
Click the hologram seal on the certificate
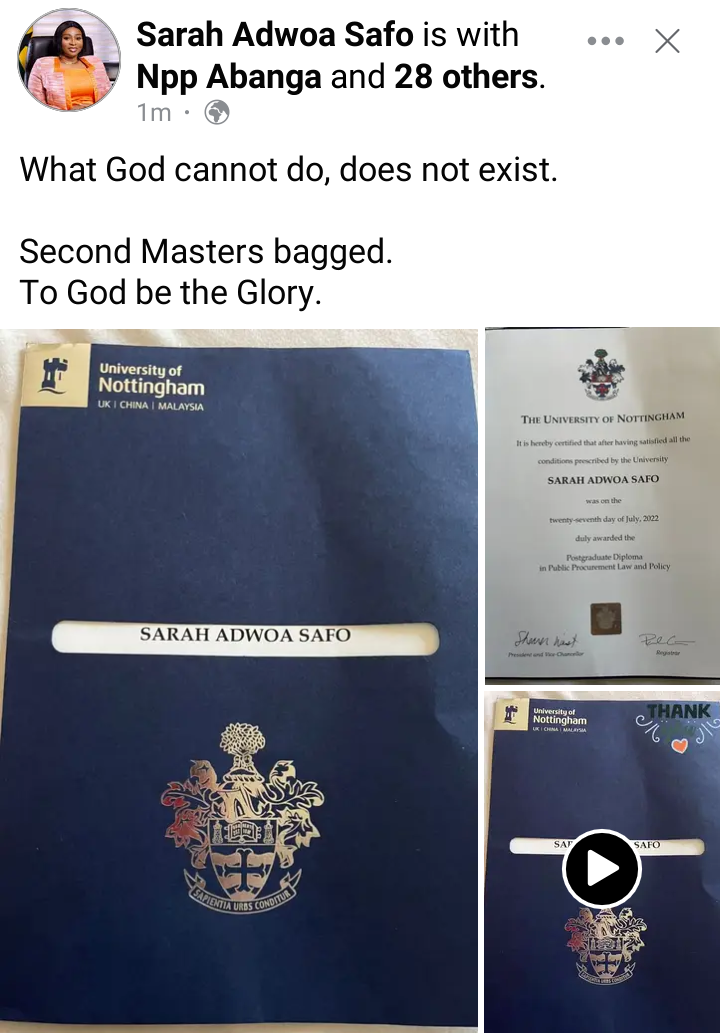[605, 618]
